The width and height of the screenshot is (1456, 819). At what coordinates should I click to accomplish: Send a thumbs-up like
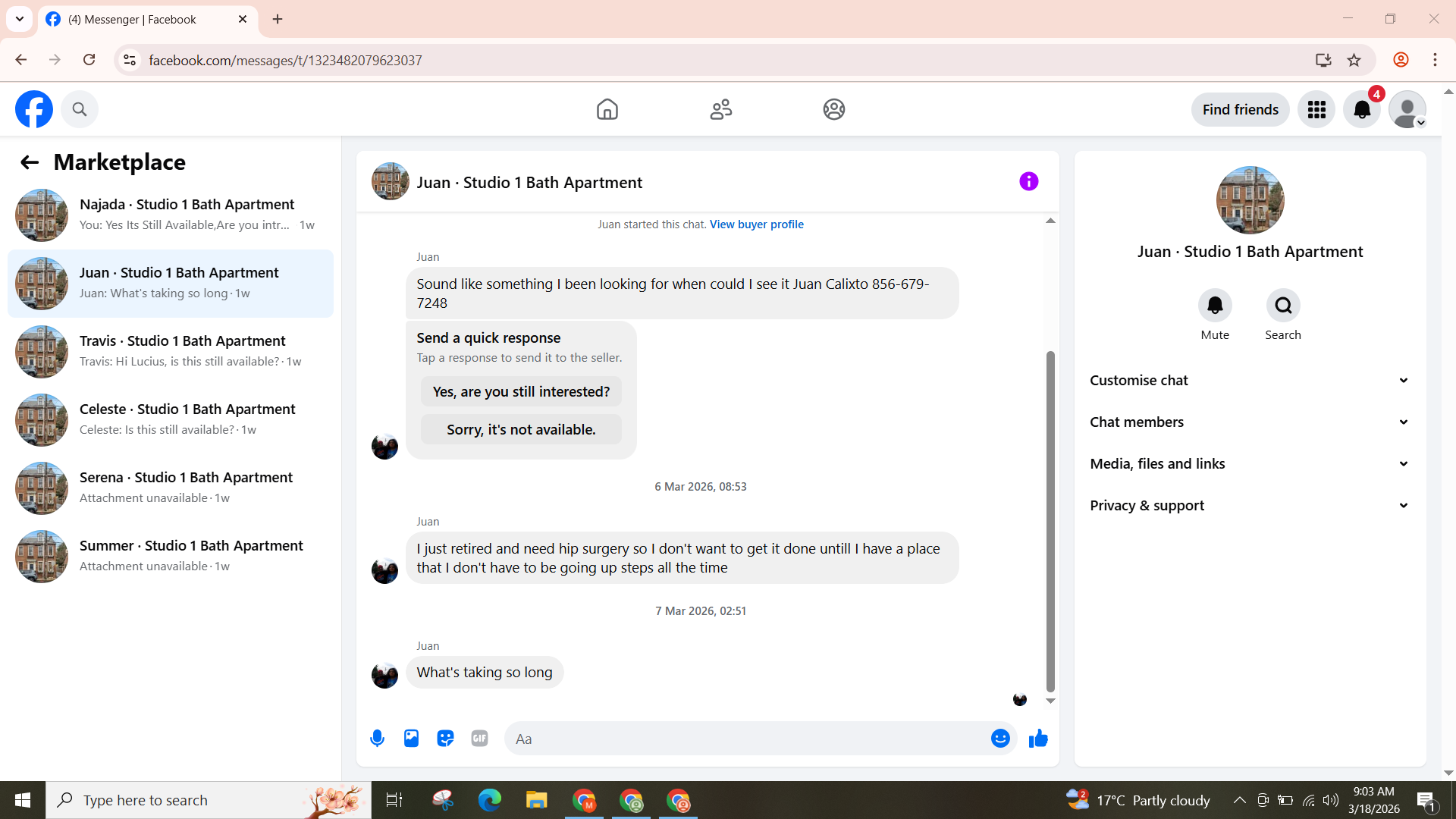[x=1038, y=738]
